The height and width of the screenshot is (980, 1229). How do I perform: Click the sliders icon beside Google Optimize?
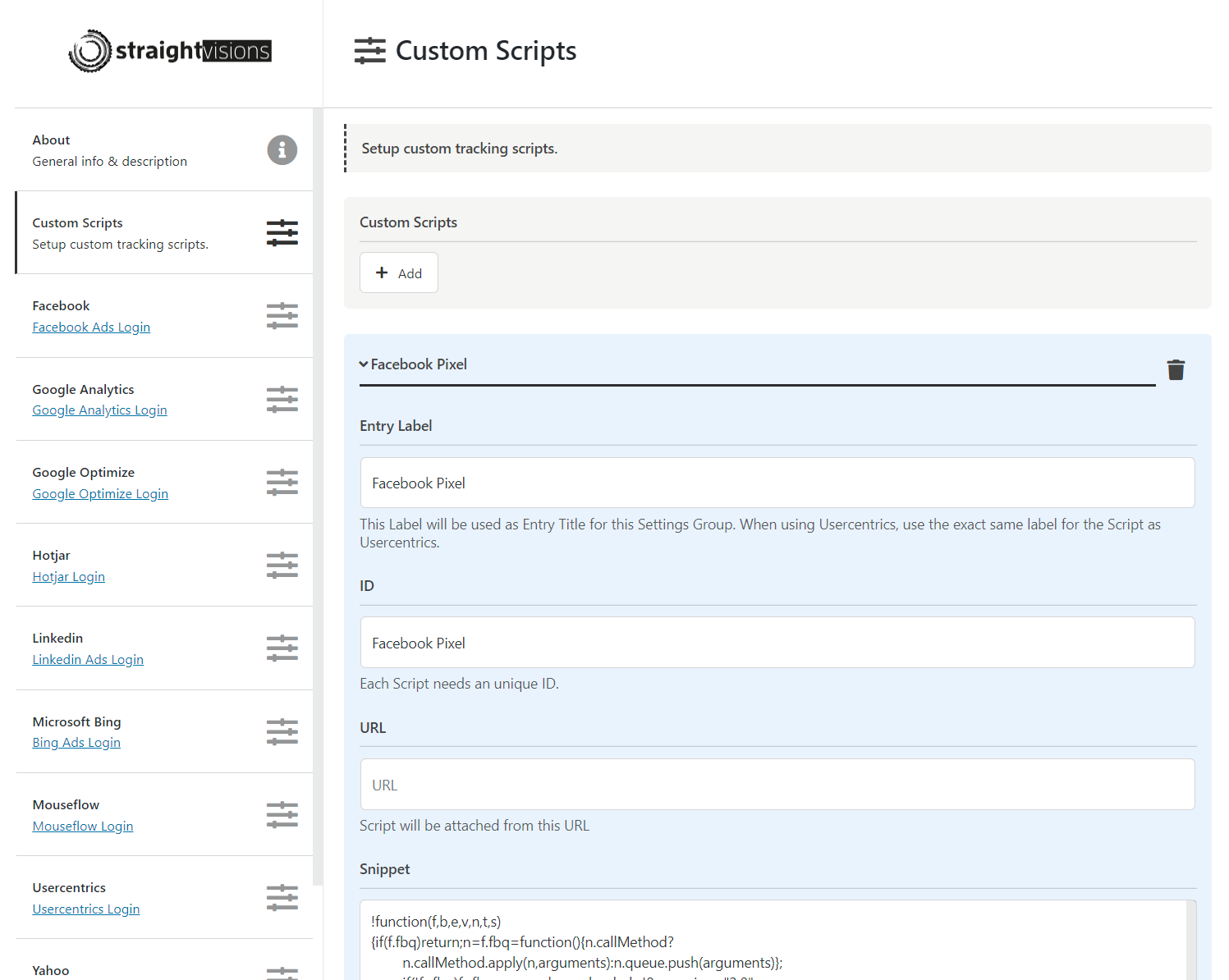tap(282, 483)
